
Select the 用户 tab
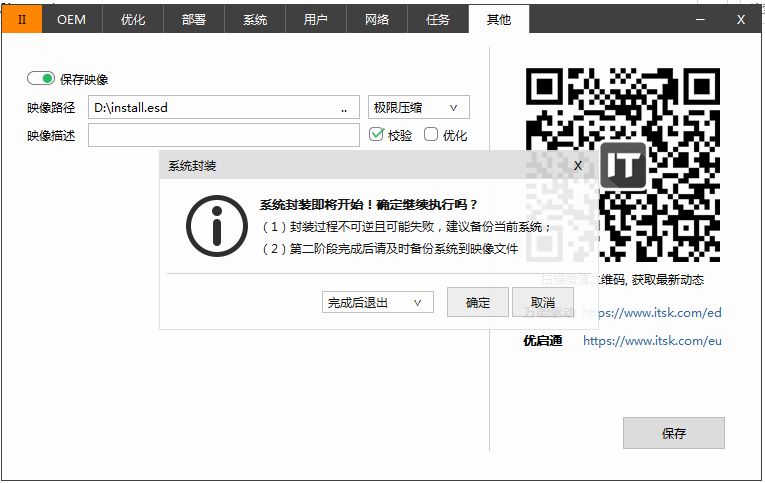[x=316, y=20]
